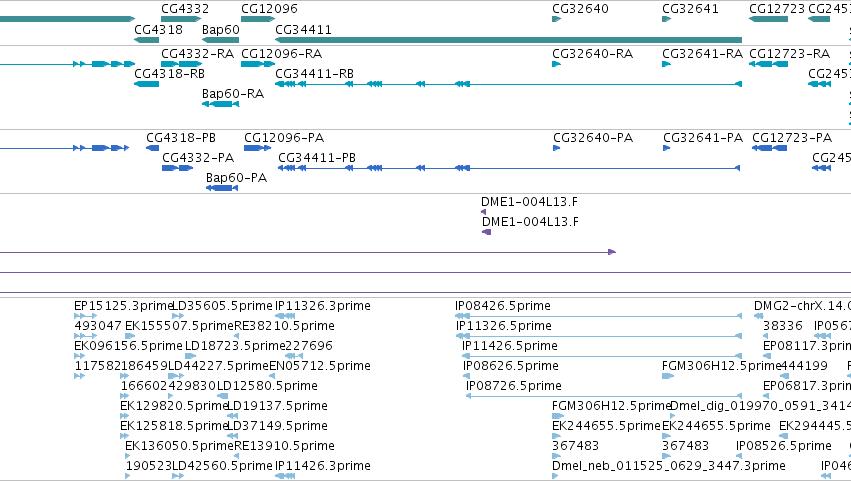Viewport: 851px width, 481px height.
Task: Click the 227696 feature label
Action: [309, 346]
